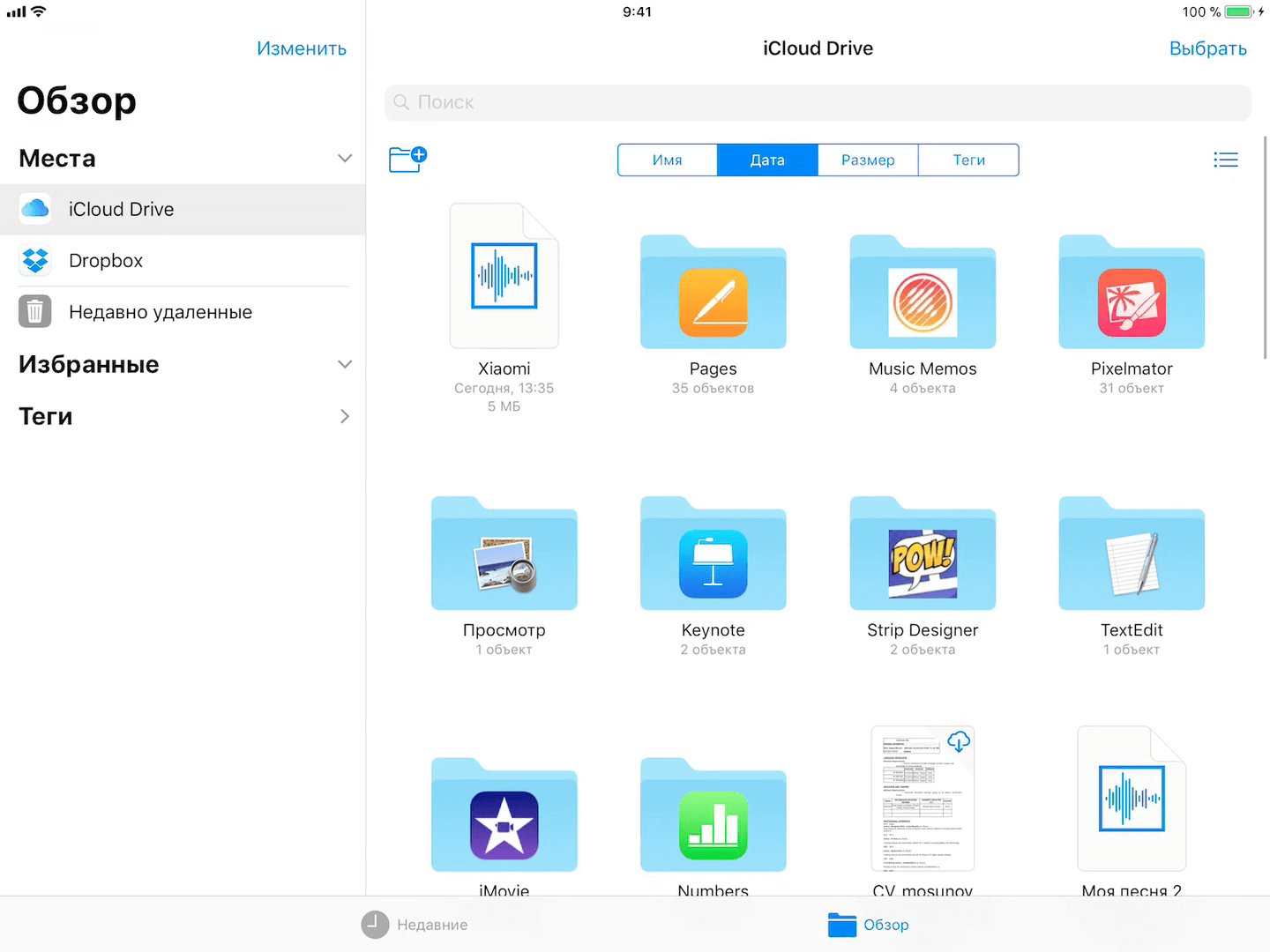
Task: Switch to list view using the list icon
Action: 1225,160
